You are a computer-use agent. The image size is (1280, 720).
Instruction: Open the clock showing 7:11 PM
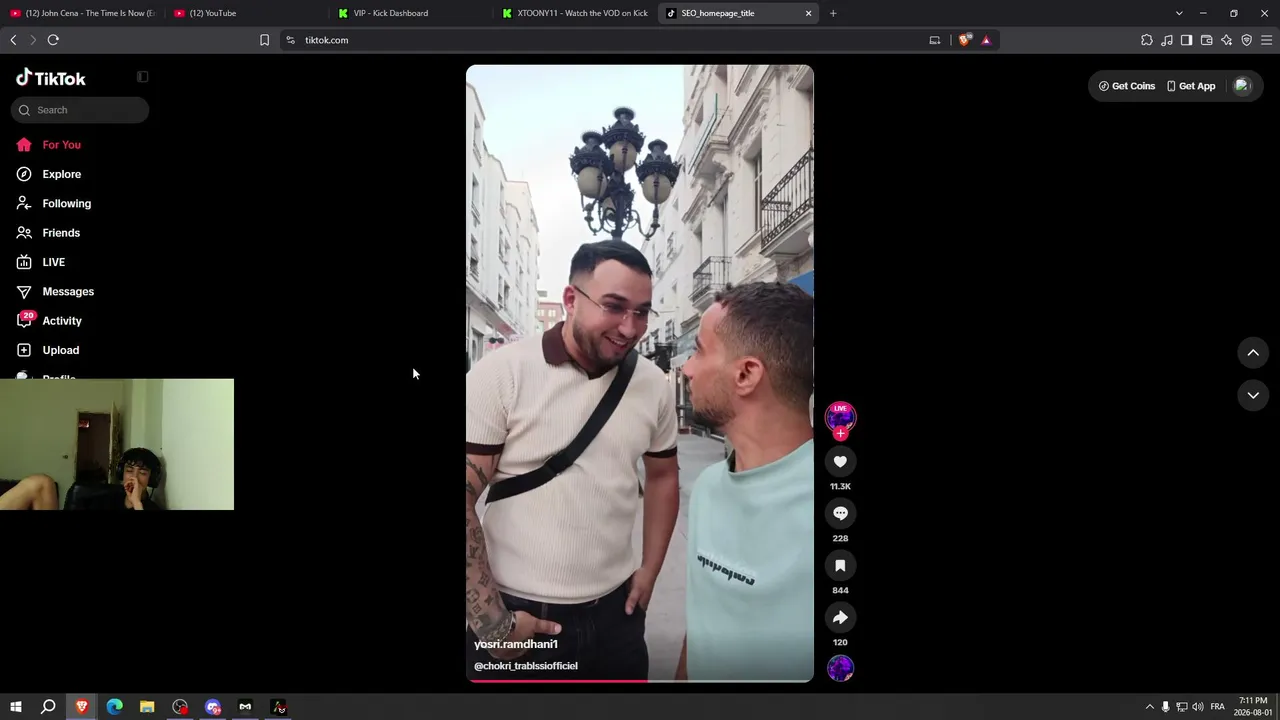[x=1253, y=707]
